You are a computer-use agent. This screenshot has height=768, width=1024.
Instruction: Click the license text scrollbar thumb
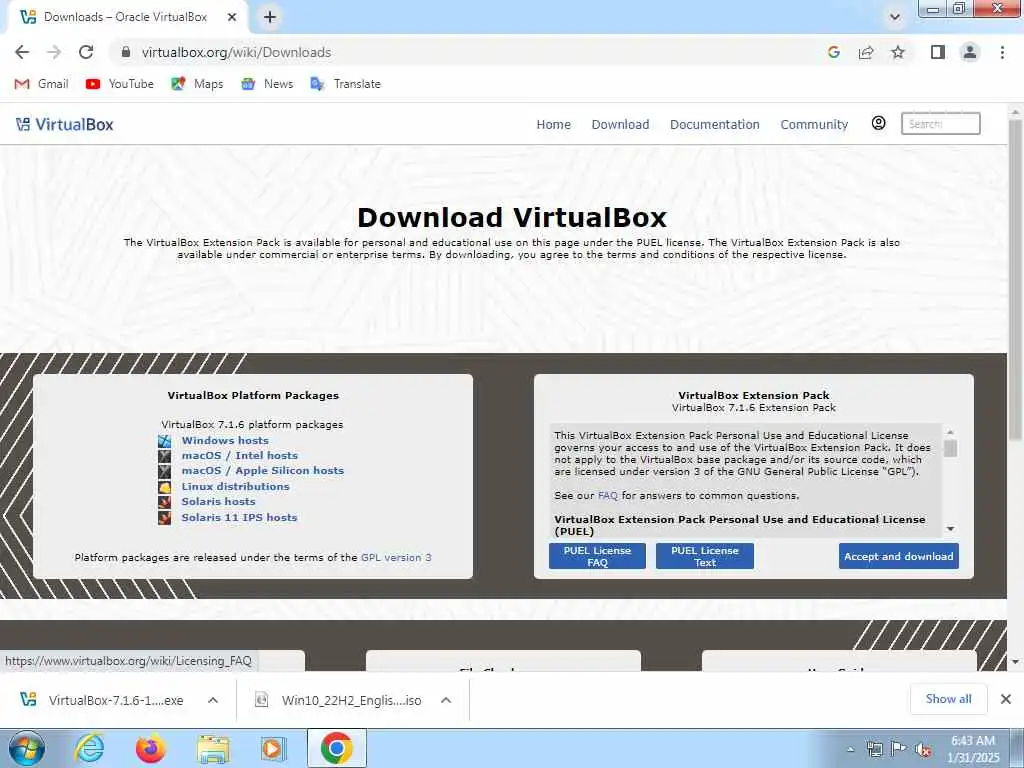[950, 448]
